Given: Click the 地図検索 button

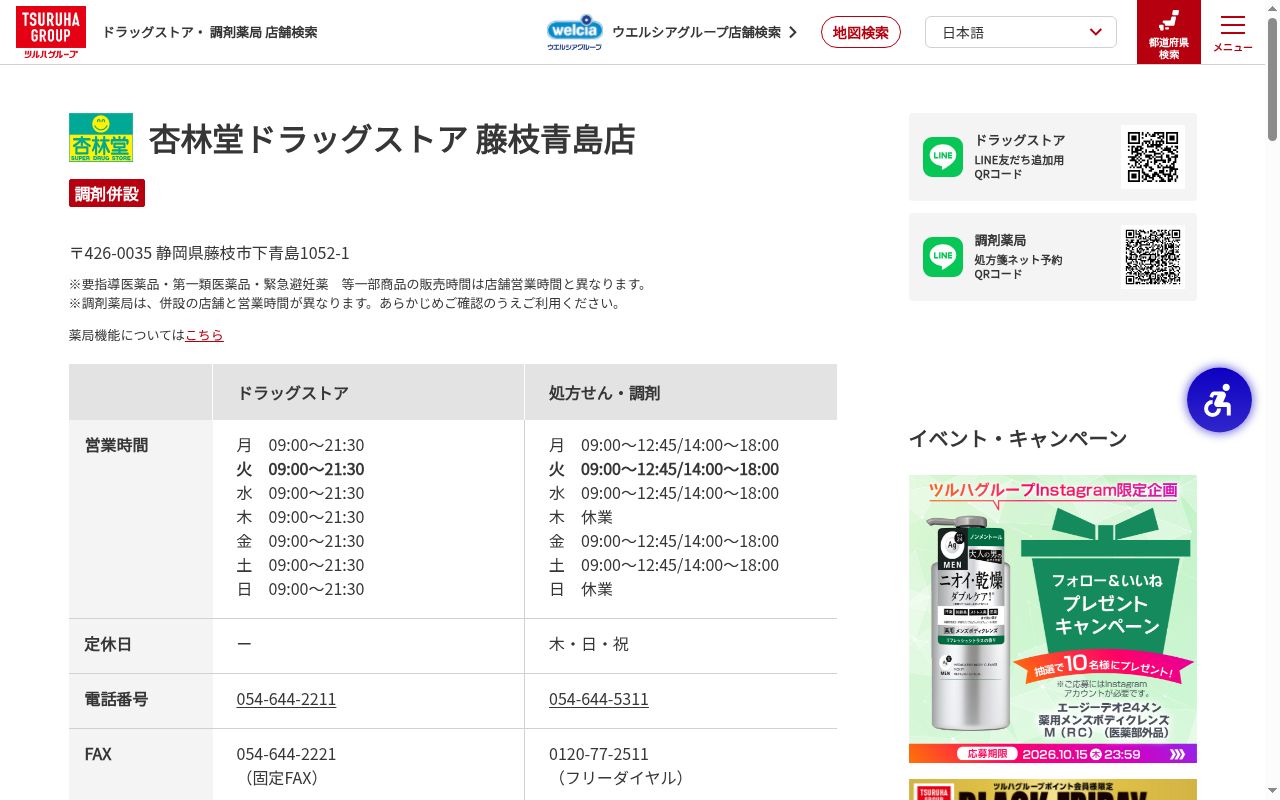Looking at the screenshot, I should point(861,32).
